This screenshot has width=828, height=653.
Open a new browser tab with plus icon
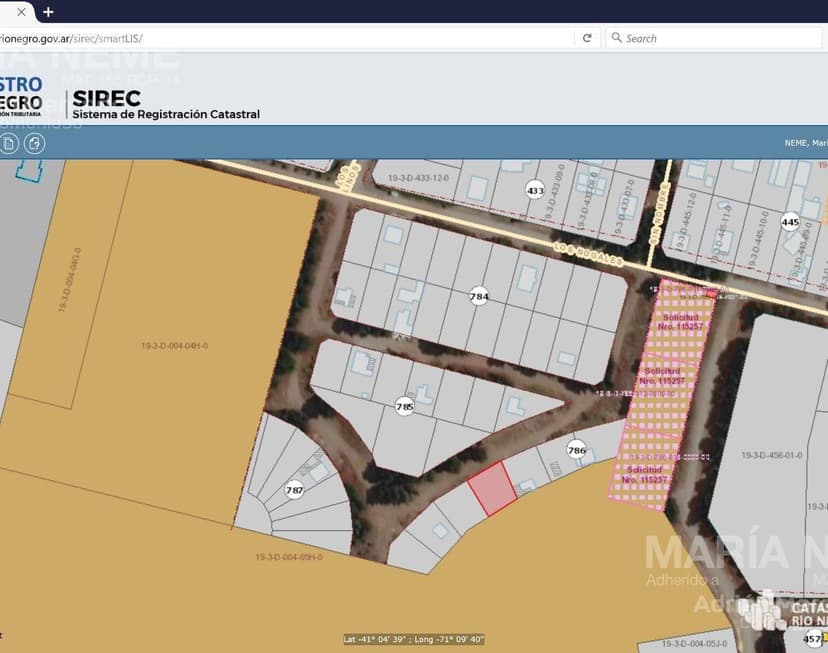pyautogui.click(x=48, y=12)
